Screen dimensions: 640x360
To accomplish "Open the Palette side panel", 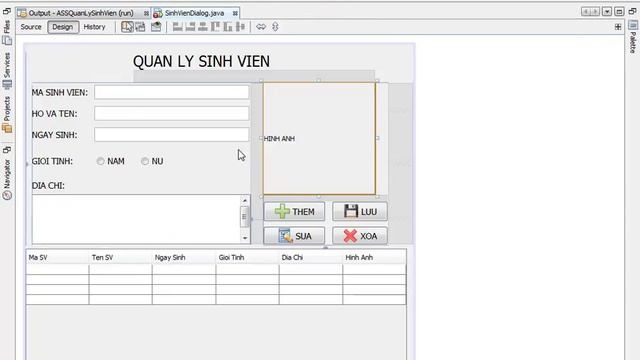I will pos(633,37).
